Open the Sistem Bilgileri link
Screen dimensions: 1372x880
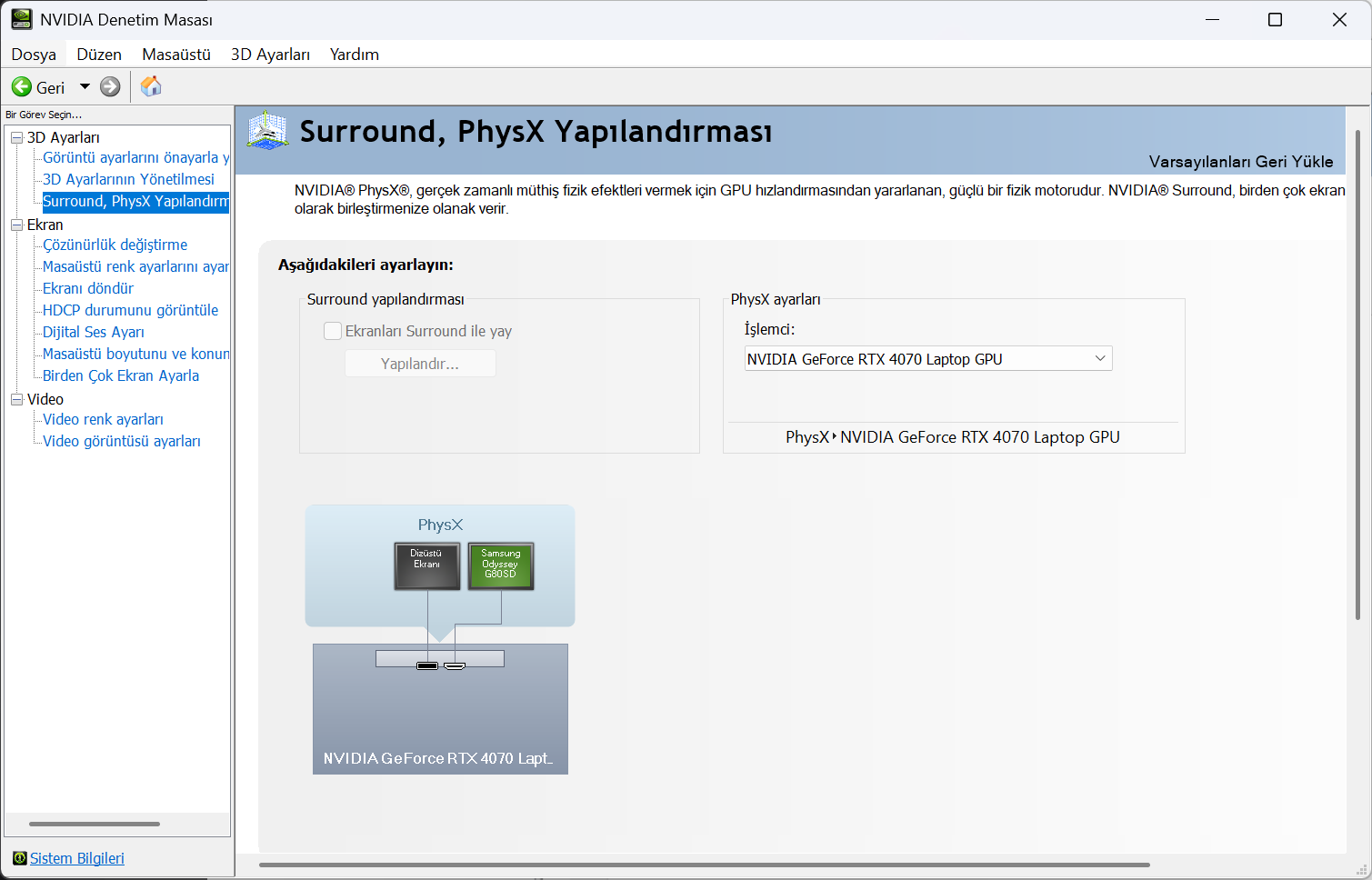pos(77,858)
